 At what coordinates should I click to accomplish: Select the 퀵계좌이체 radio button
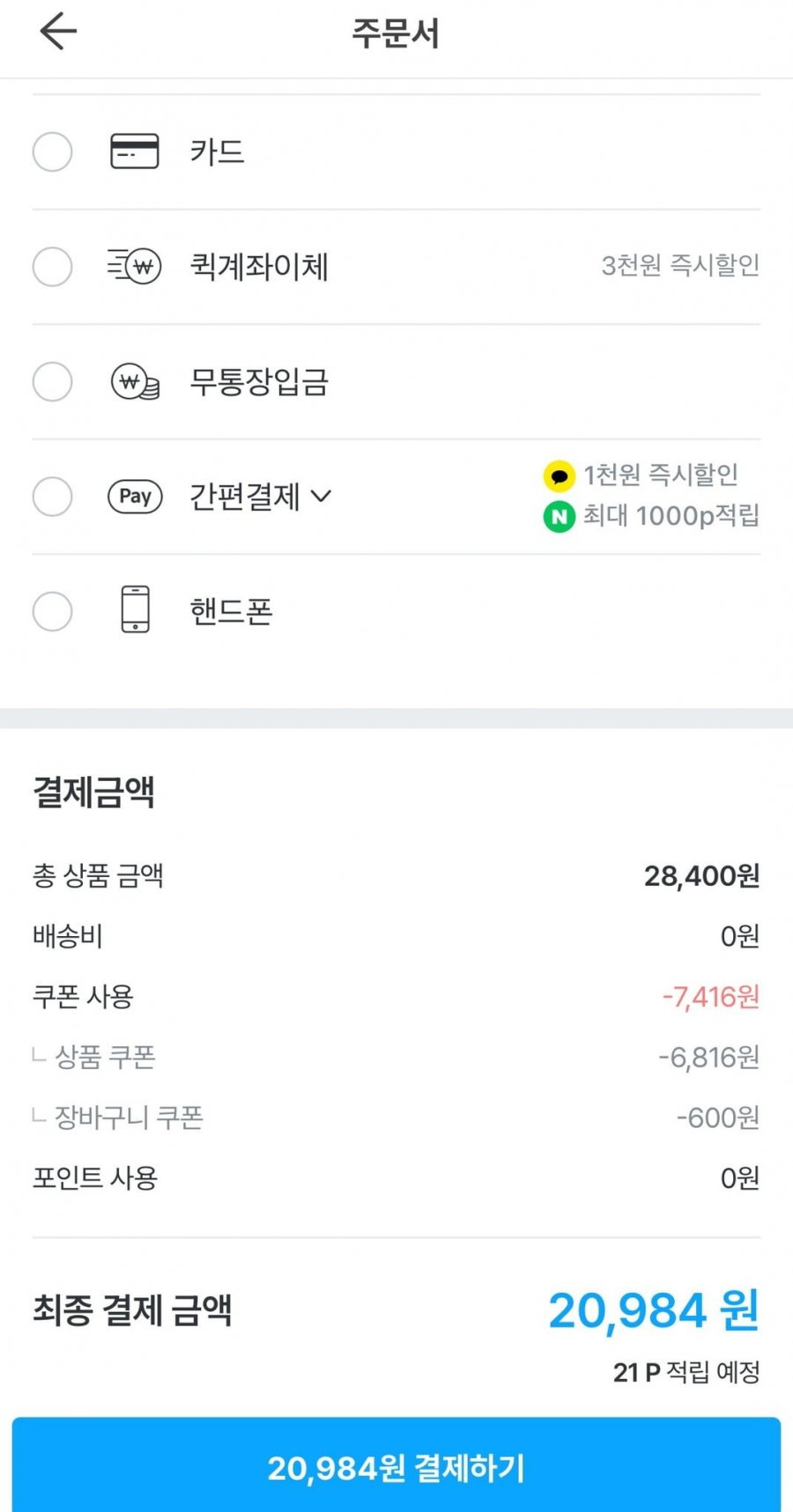52,266
